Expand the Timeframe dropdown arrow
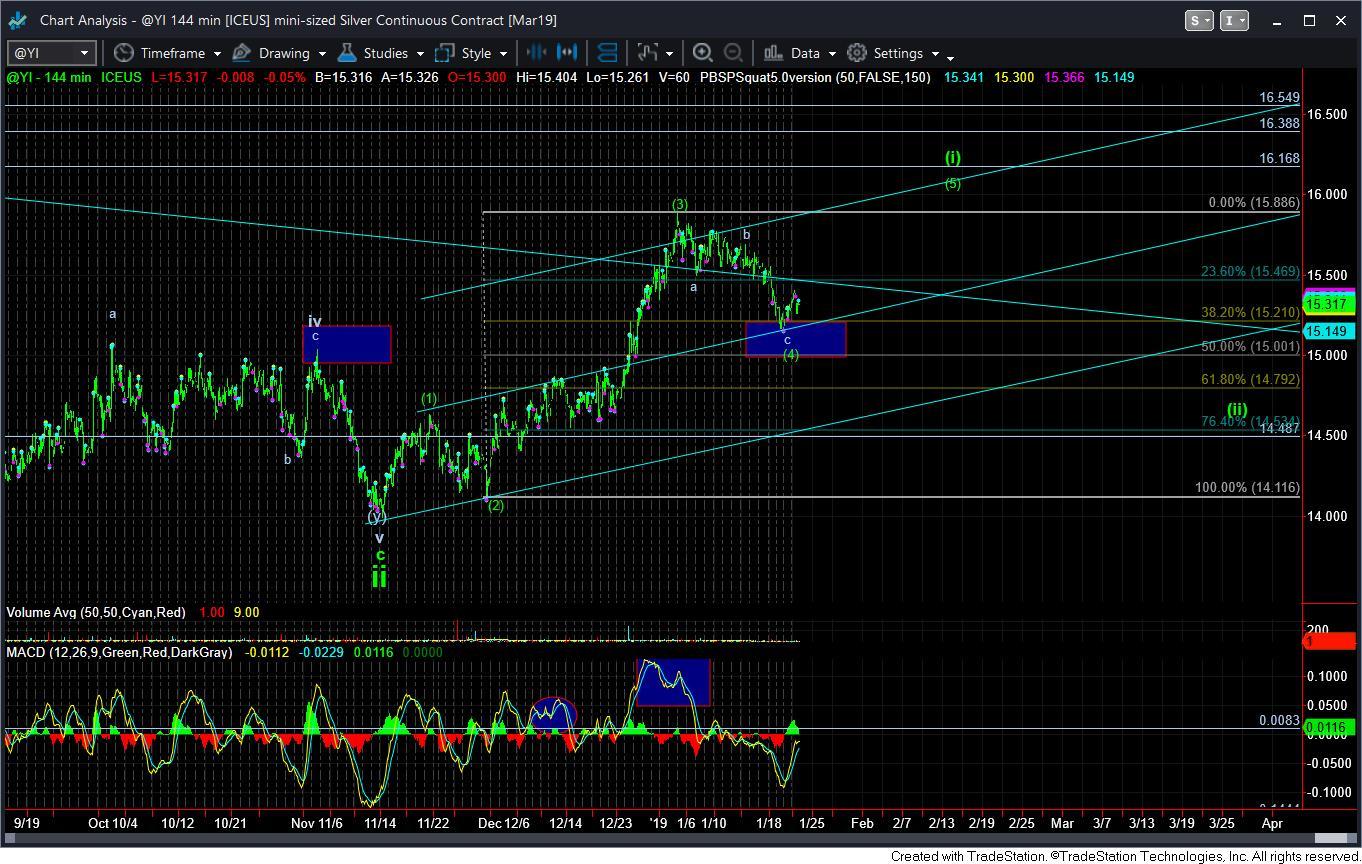 [217, 54]
